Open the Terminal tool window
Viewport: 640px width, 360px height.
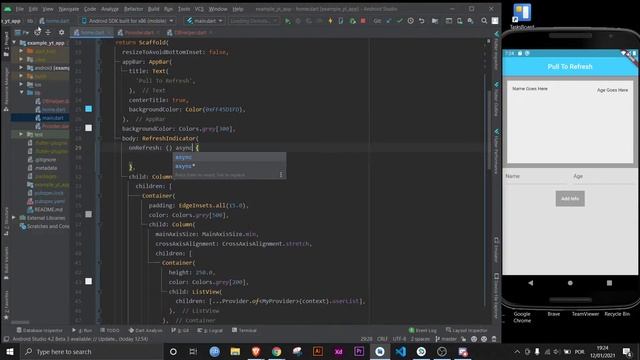pyautogui.click(x=244, y=330)
